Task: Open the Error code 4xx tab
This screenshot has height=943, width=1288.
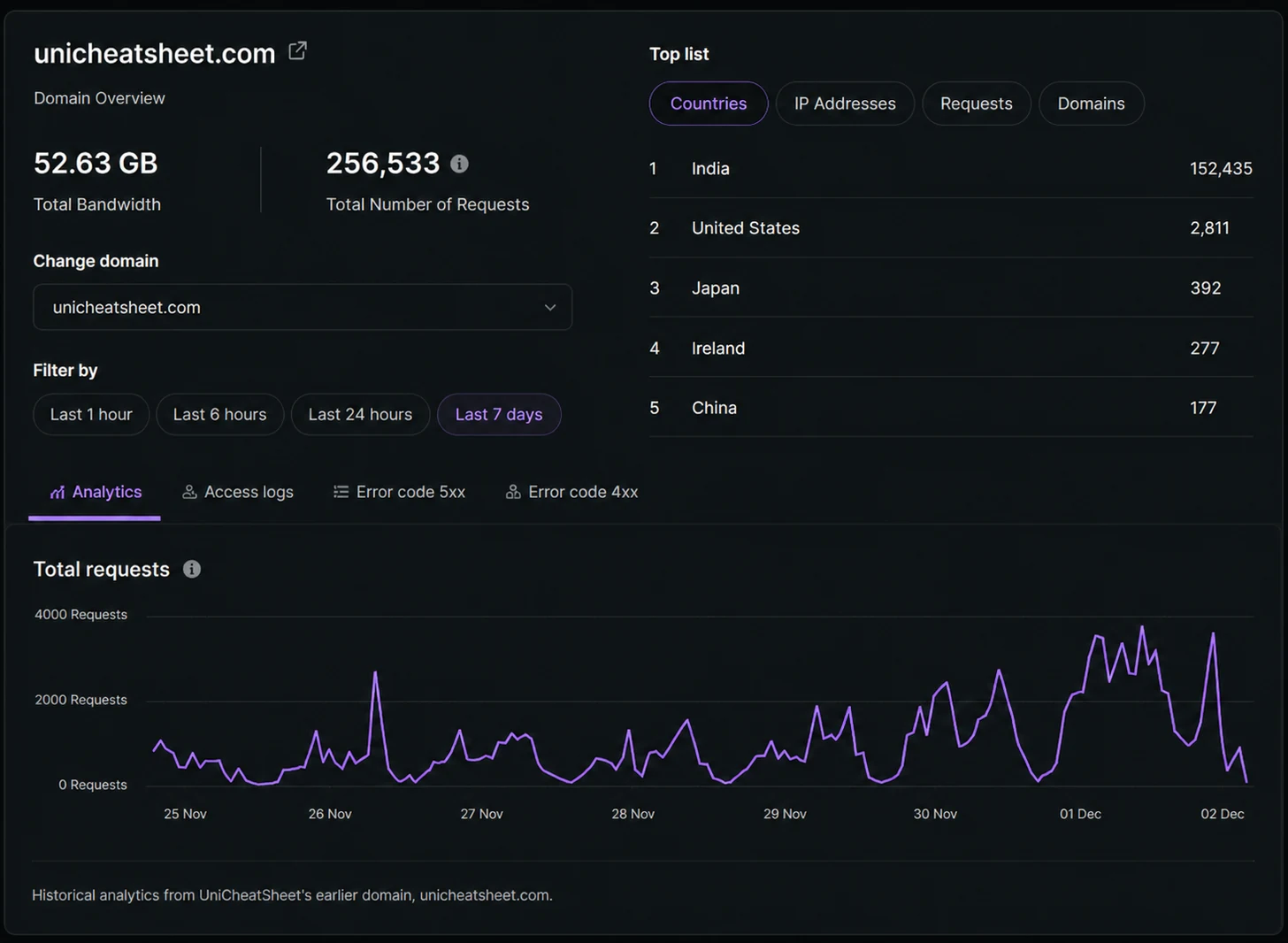Action: [571, 492]
